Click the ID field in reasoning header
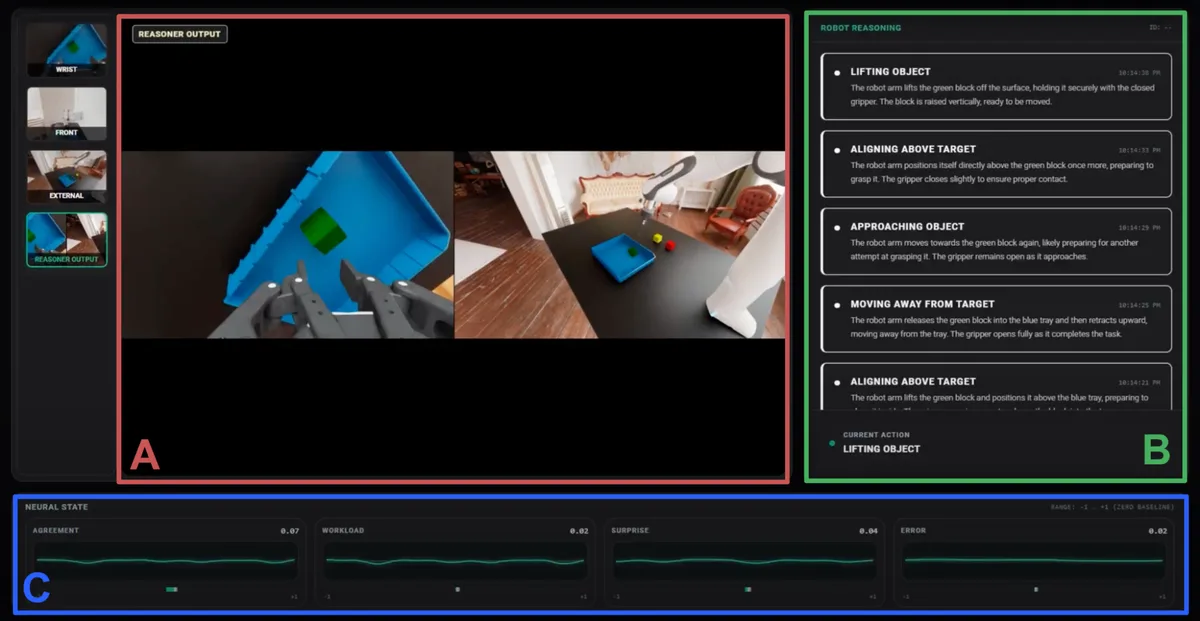The image size is (1200, 621). [x=1160, y=28]
